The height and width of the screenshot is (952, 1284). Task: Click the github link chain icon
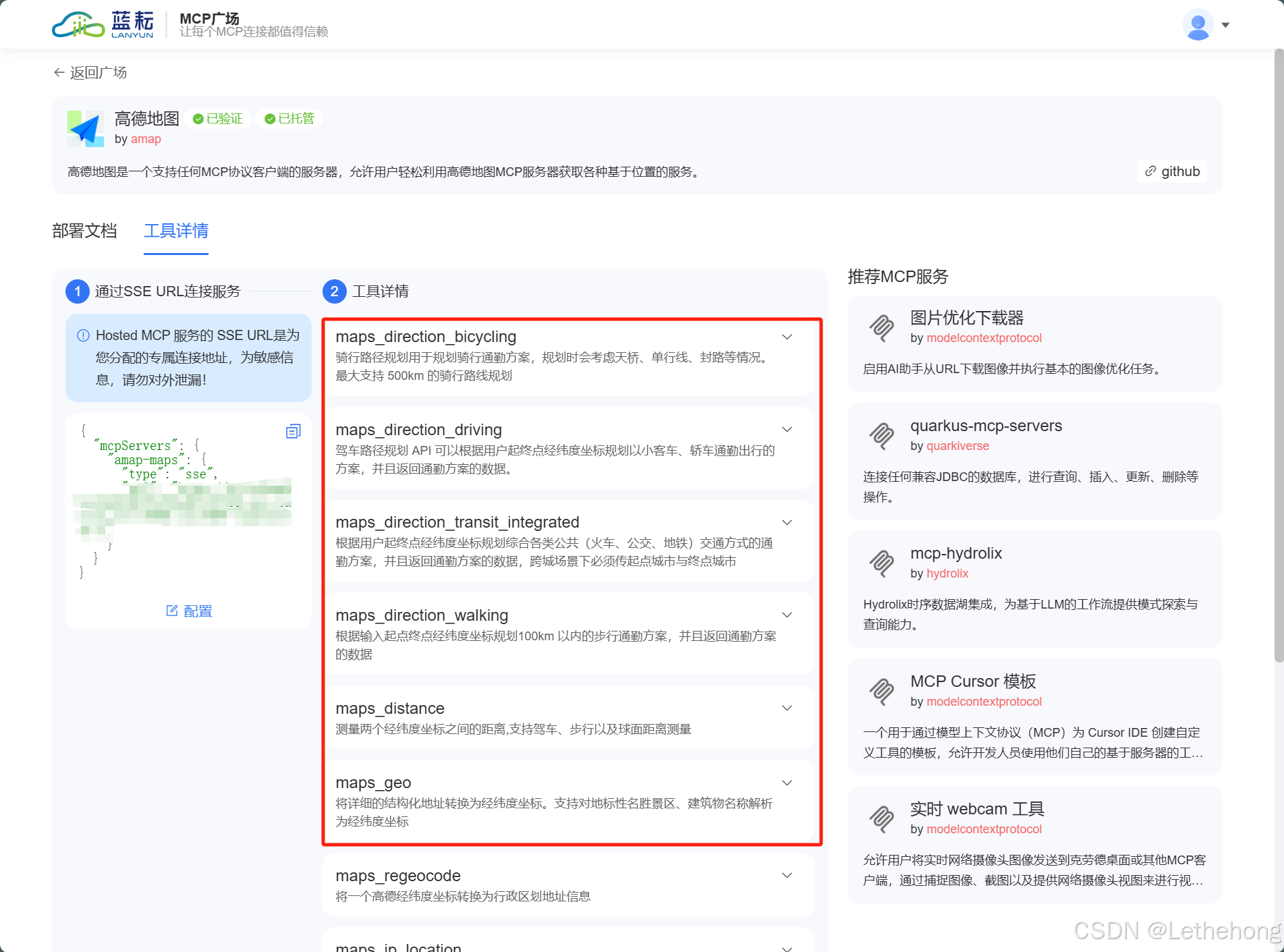[x=1150, y=171]
